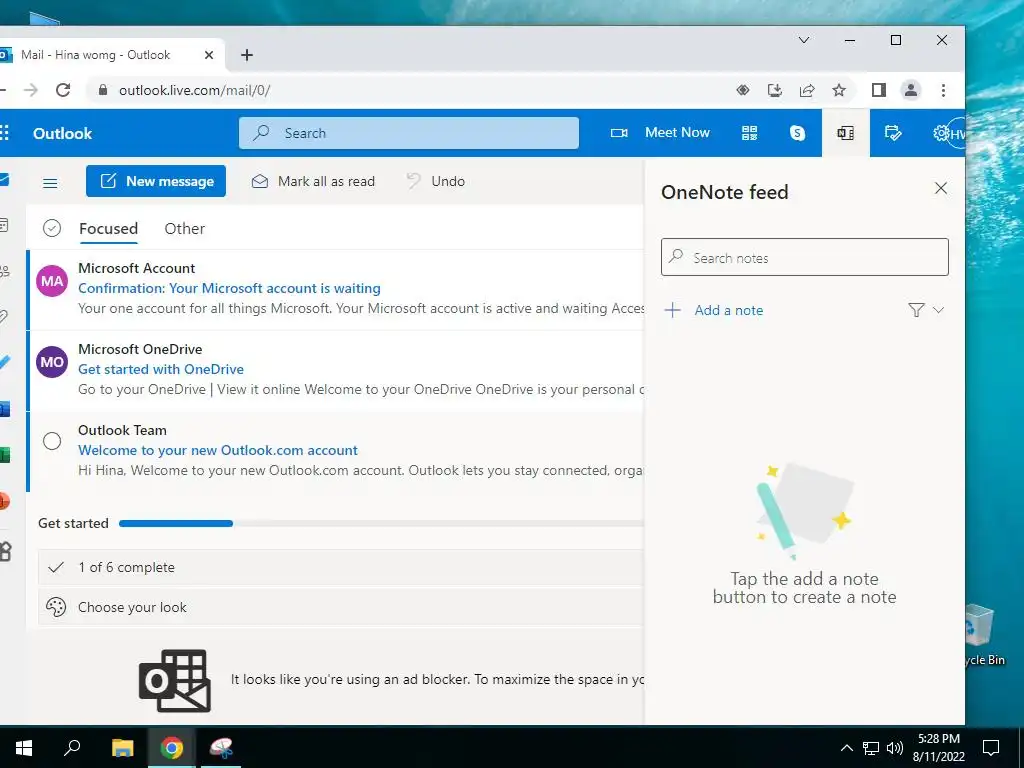Screen dimensions: 1024x768
Task: Click the QR code icon in Outlook header
Action: [x=749, y=133]
